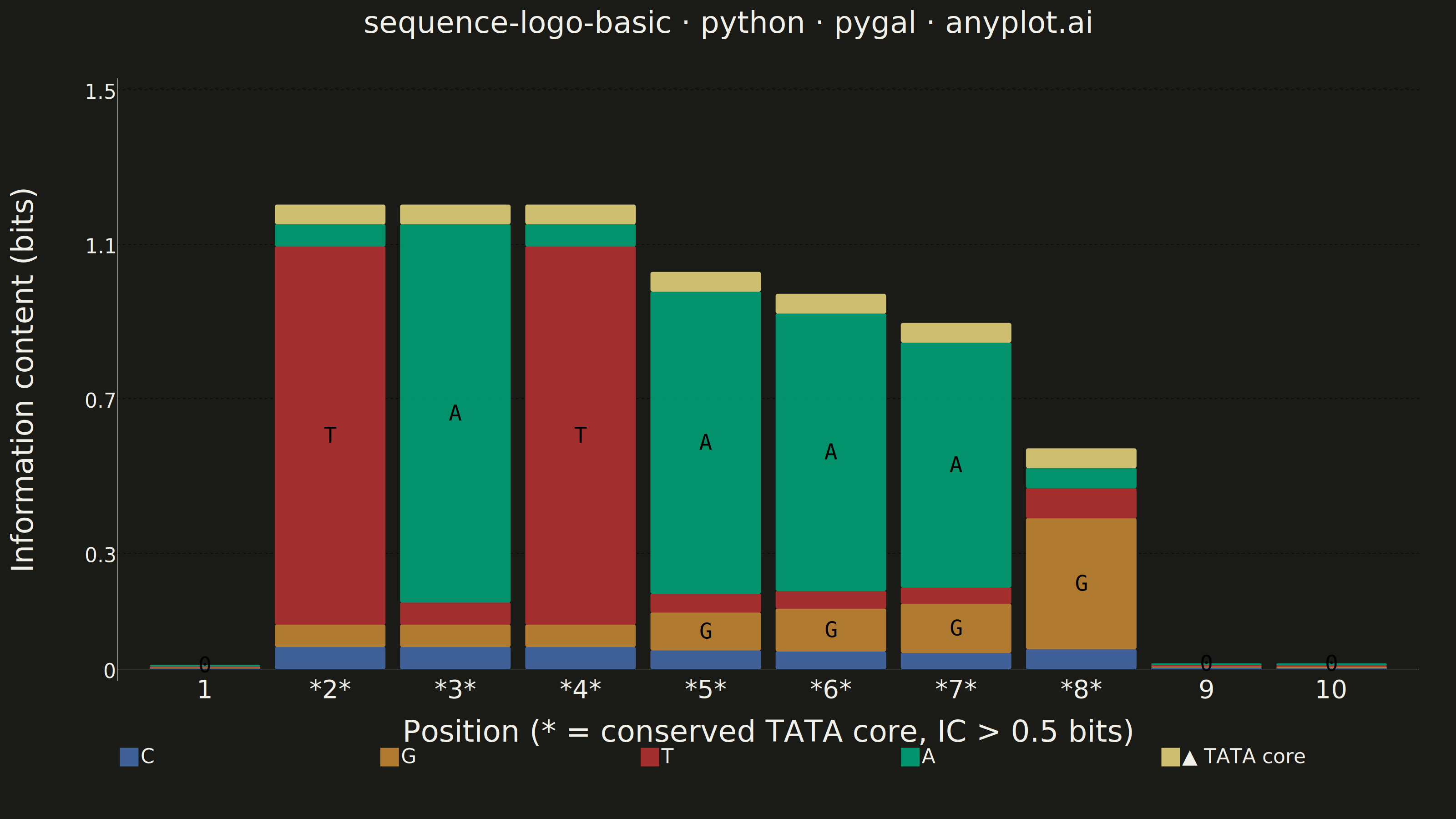The width and height of the screenshot is (1456, 819).
Task: Click the brown G legend swatch
Action: (x=389, y=757)
